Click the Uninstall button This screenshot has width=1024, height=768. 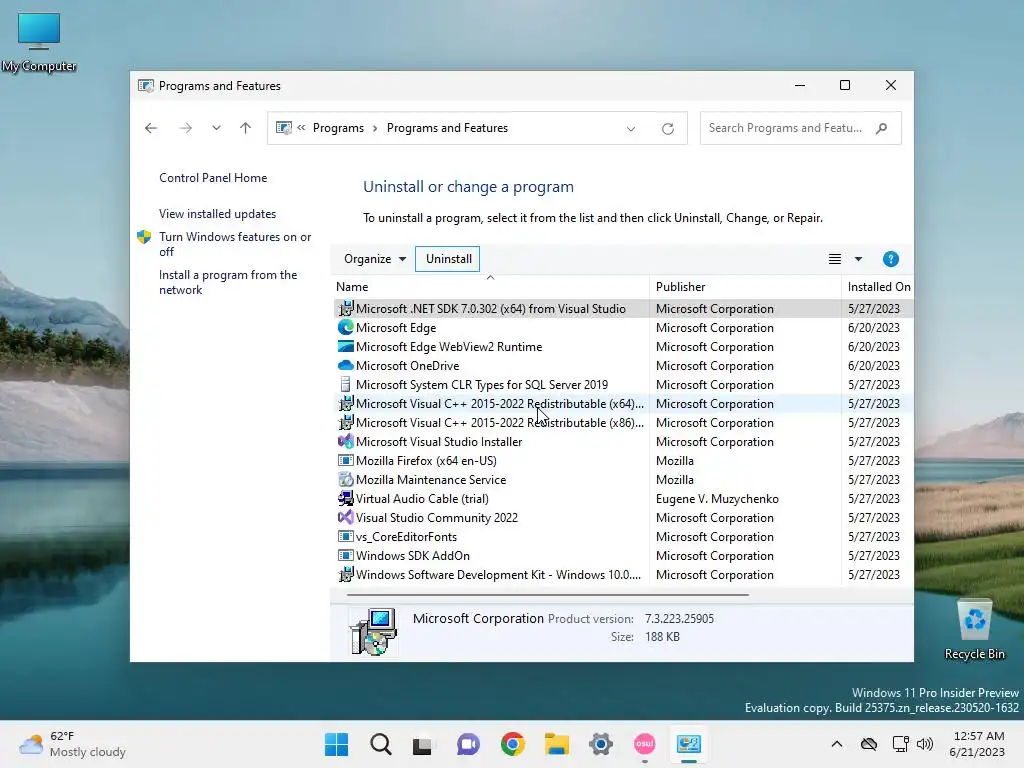[448, 259]
